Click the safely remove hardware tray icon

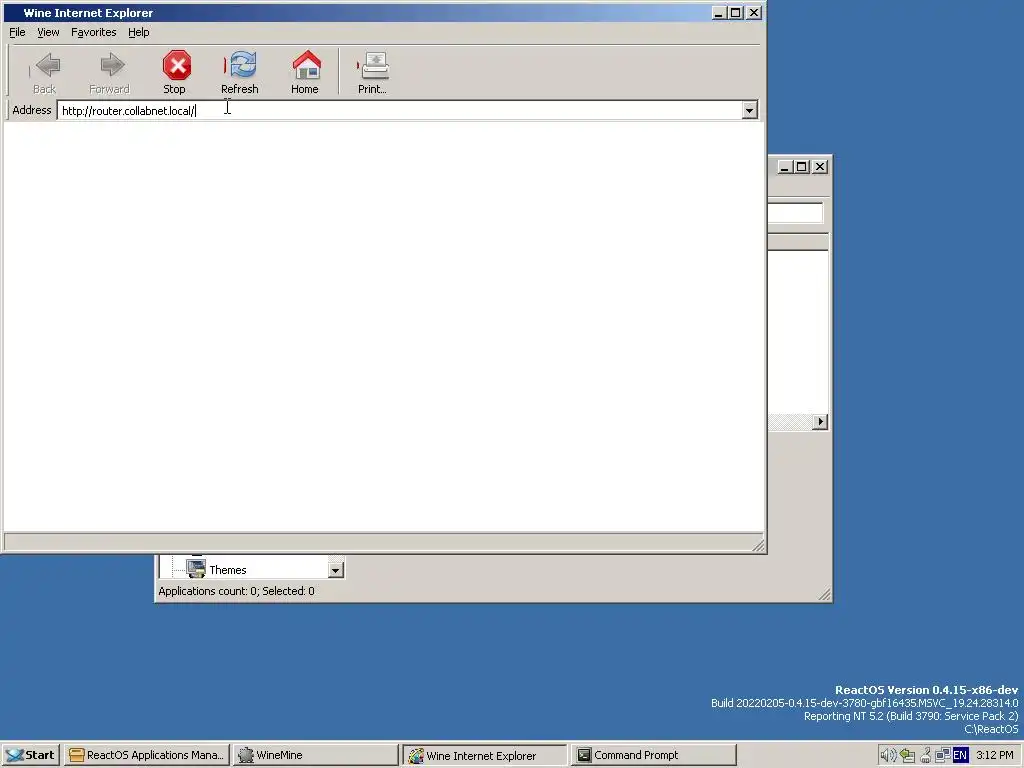(907, 756)
